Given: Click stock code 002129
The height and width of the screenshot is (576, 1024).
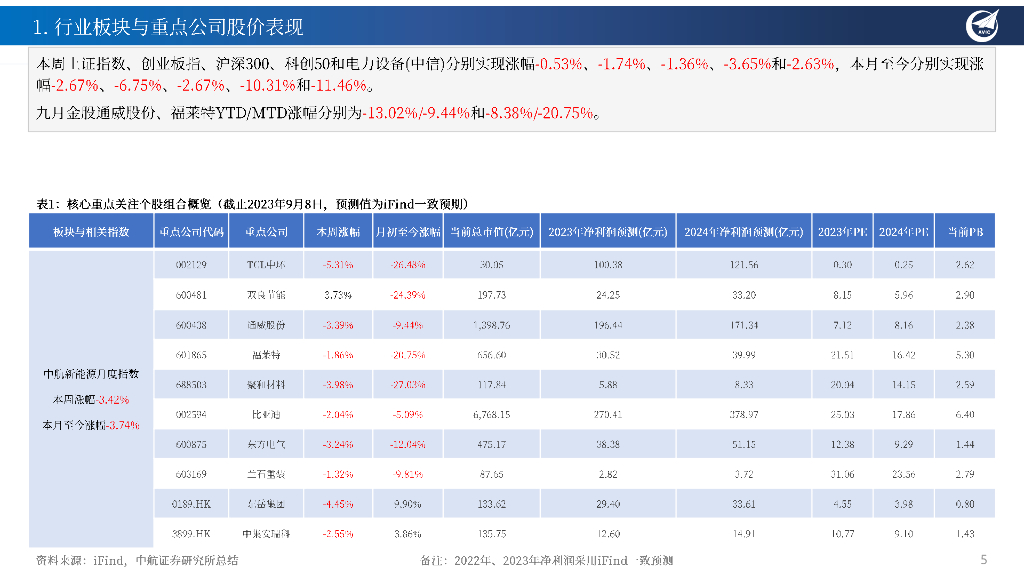Looking at the screenshot, I should pos(191,264).
